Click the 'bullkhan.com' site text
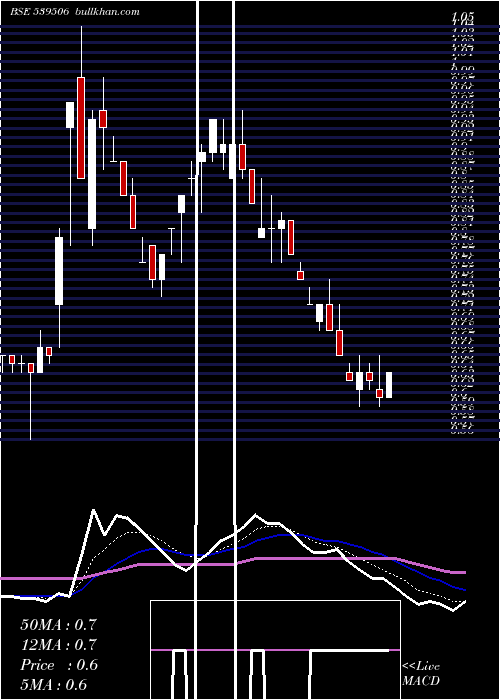The height and width of the screenshot is (700, 500). click(x=108, y=12)
